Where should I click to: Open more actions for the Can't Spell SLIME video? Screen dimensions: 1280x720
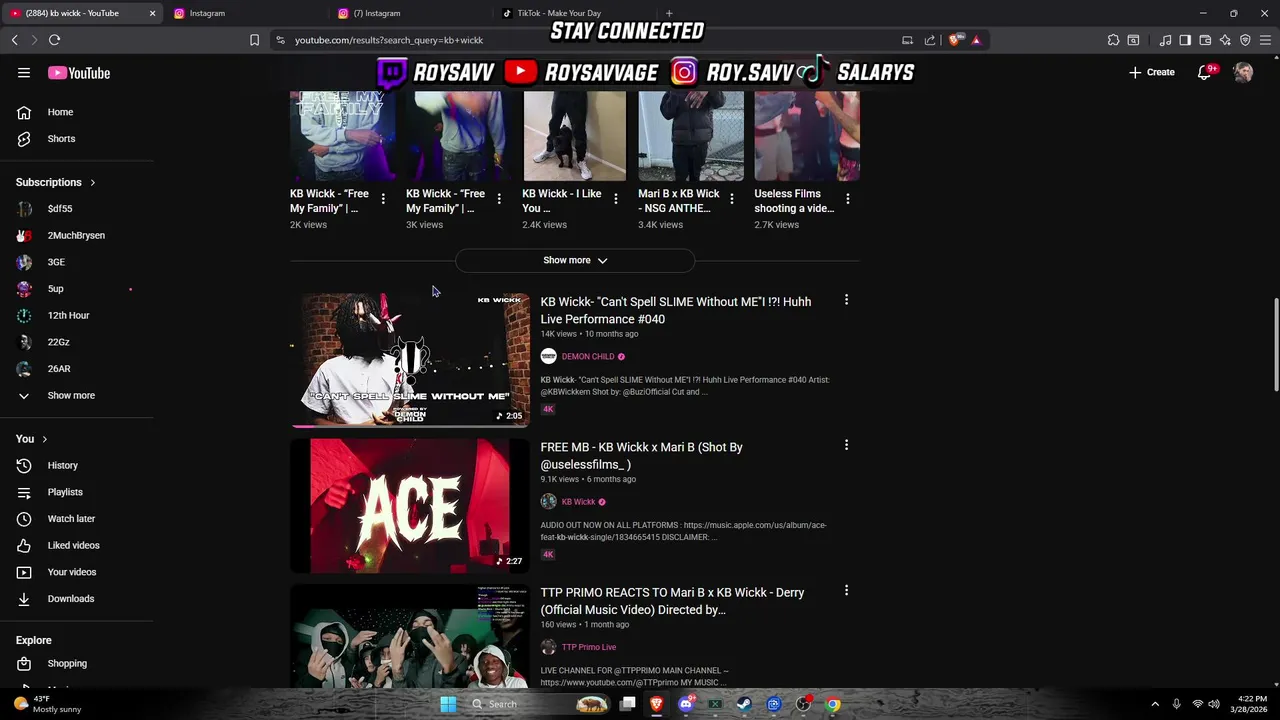(x=846, y=300)
